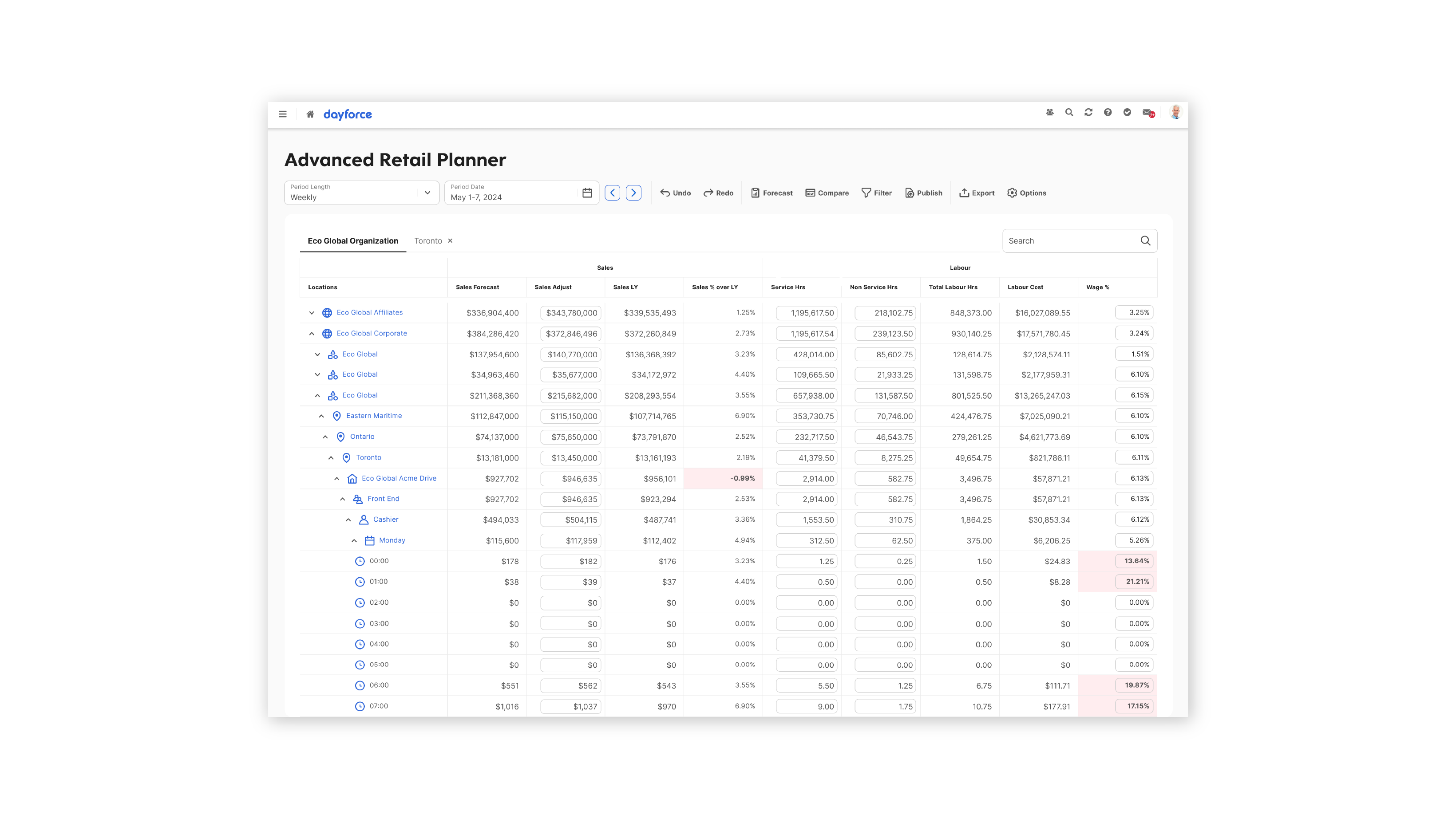1456x819 pixels.
Task: Open the Eco Global Affiliates link
Action: [370, 312]
